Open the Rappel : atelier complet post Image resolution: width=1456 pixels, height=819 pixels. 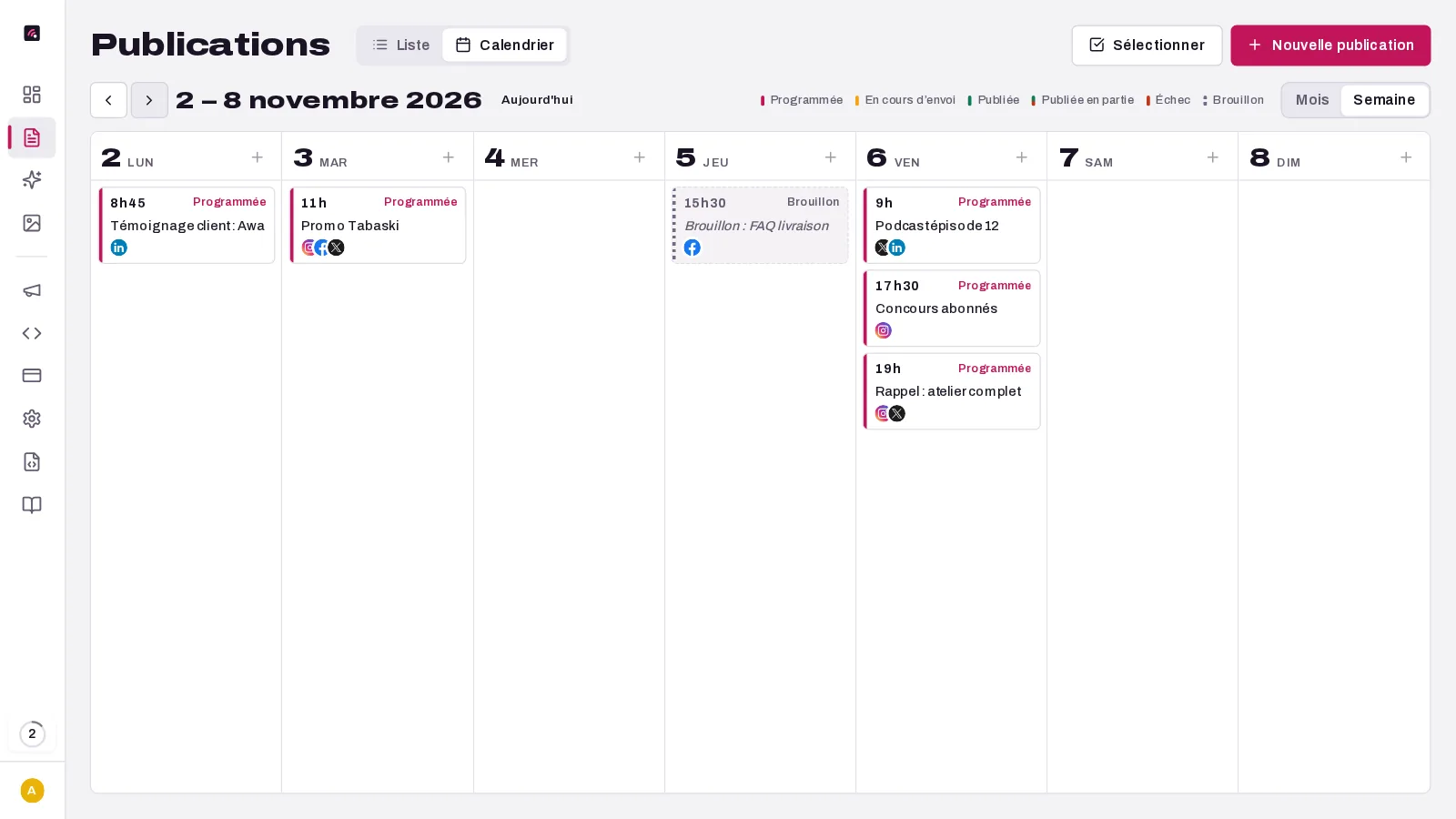951,391
